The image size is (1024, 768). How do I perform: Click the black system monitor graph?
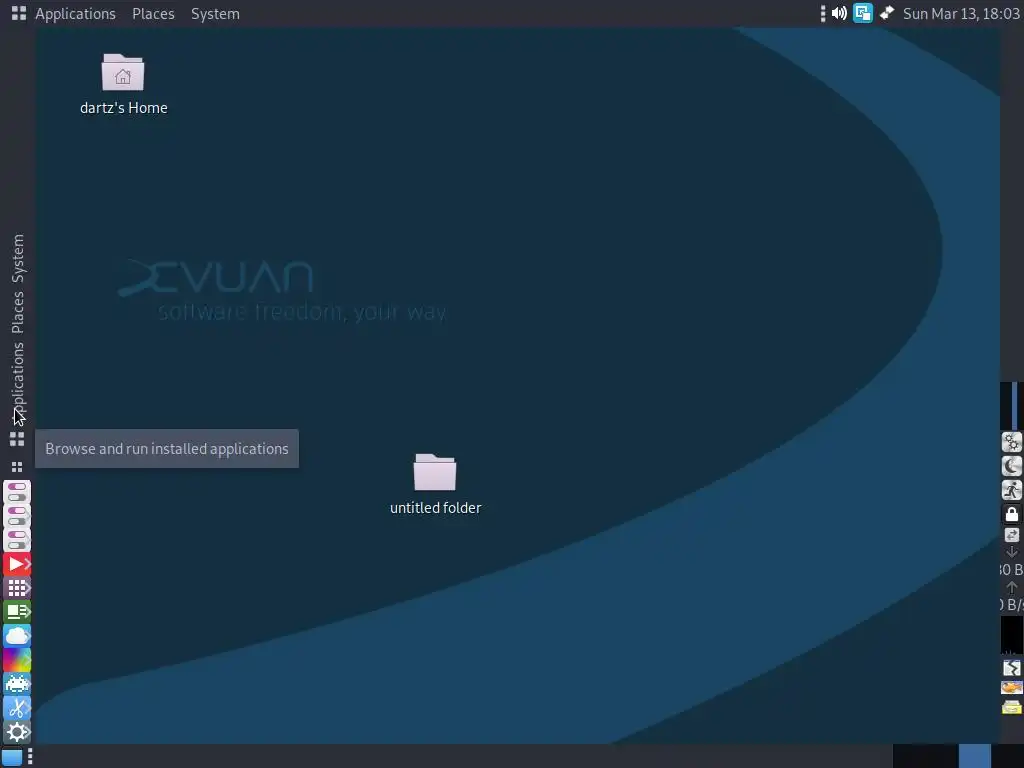(1012, 635)
